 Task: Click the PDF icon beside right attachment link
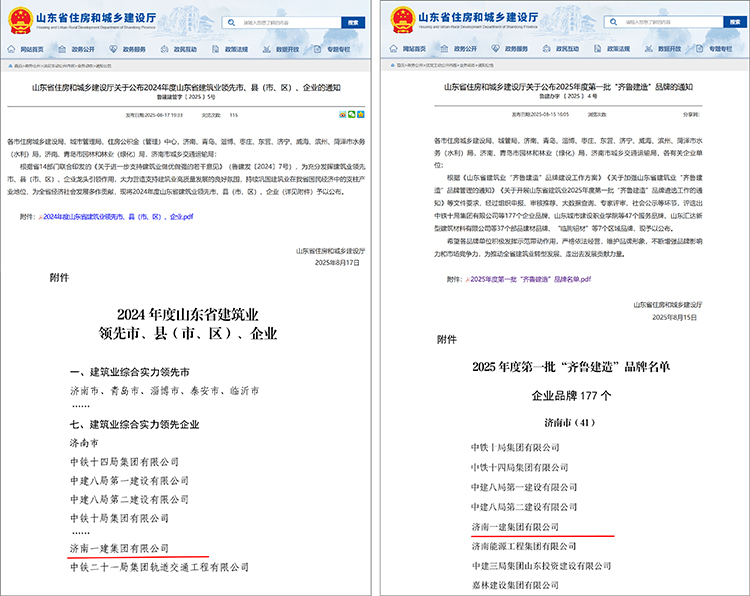click(x=466, y=279)
